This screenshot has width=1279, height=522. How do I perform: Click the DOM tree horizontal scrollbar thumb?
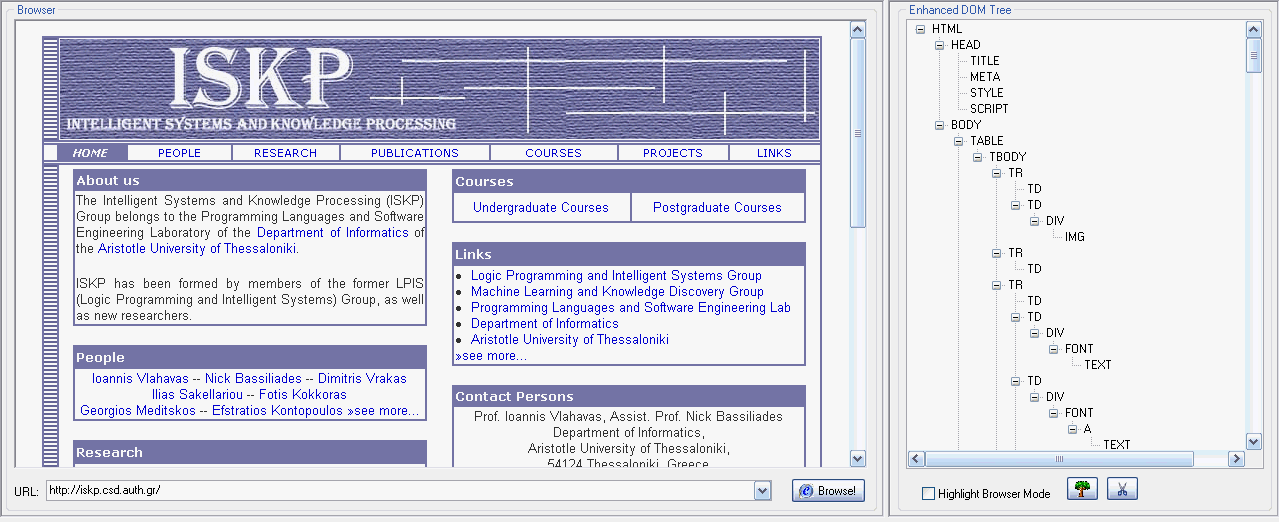(x=1059, y=459)
